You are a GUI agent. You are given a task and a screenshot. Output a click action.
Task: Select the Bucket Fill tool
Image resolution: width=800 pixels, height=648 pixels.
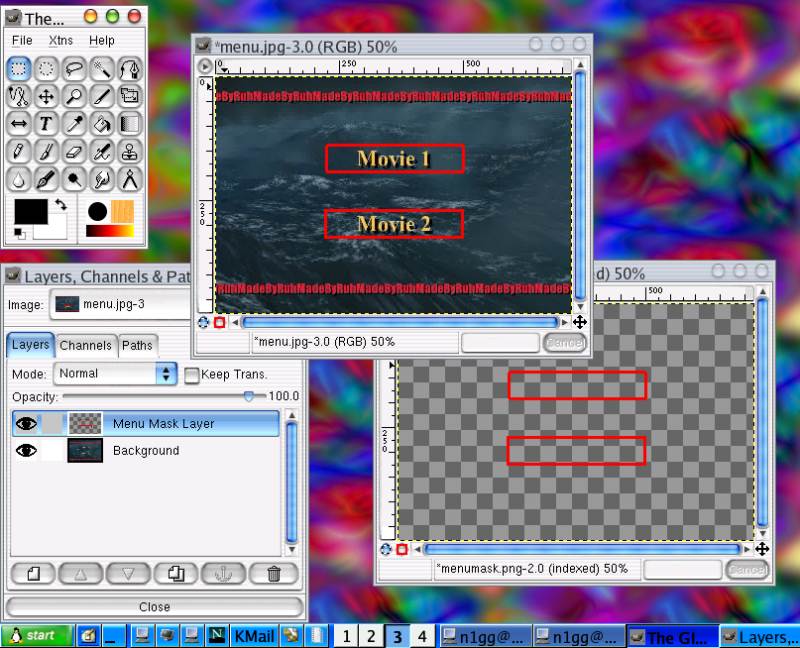pyautogui.click(x=102, y=123)
